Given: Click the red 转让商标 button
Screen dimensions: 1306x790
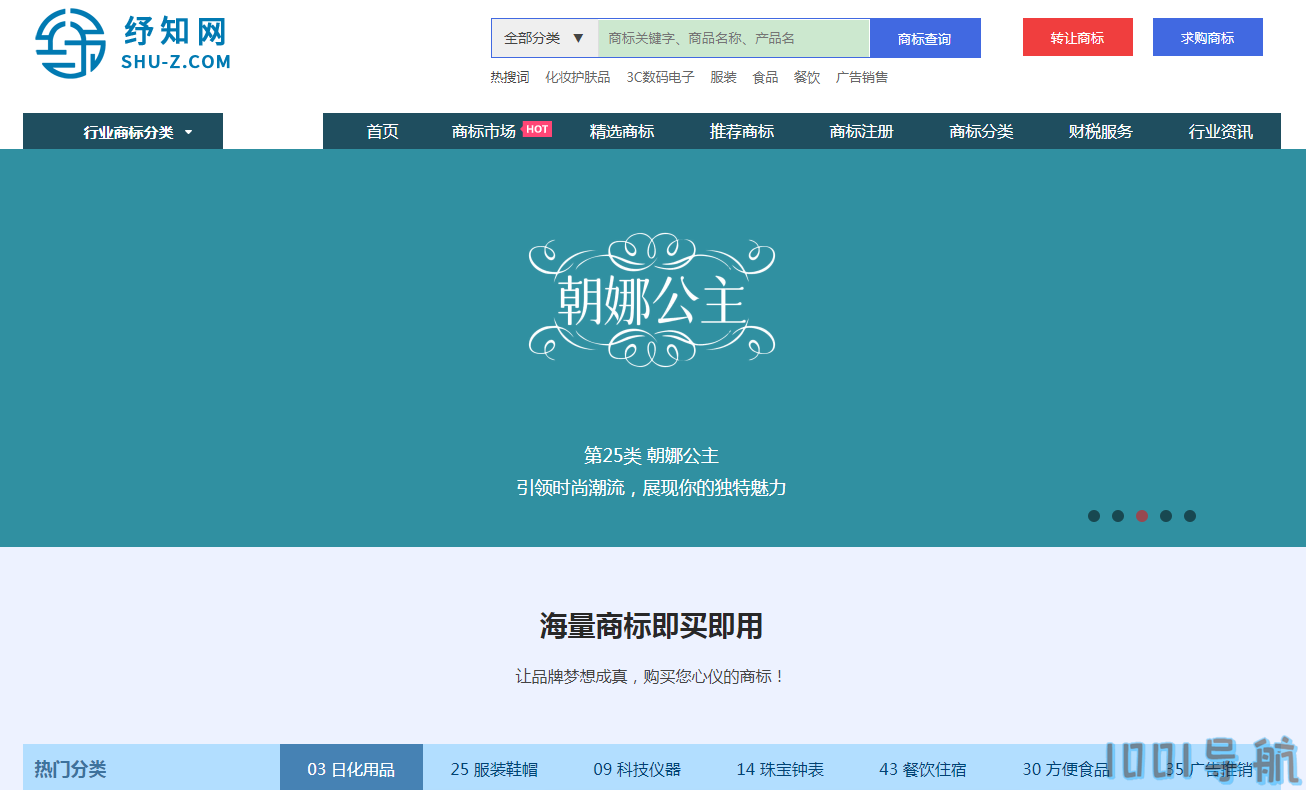Looking at the screenshot, I should tap(1078, 37).
